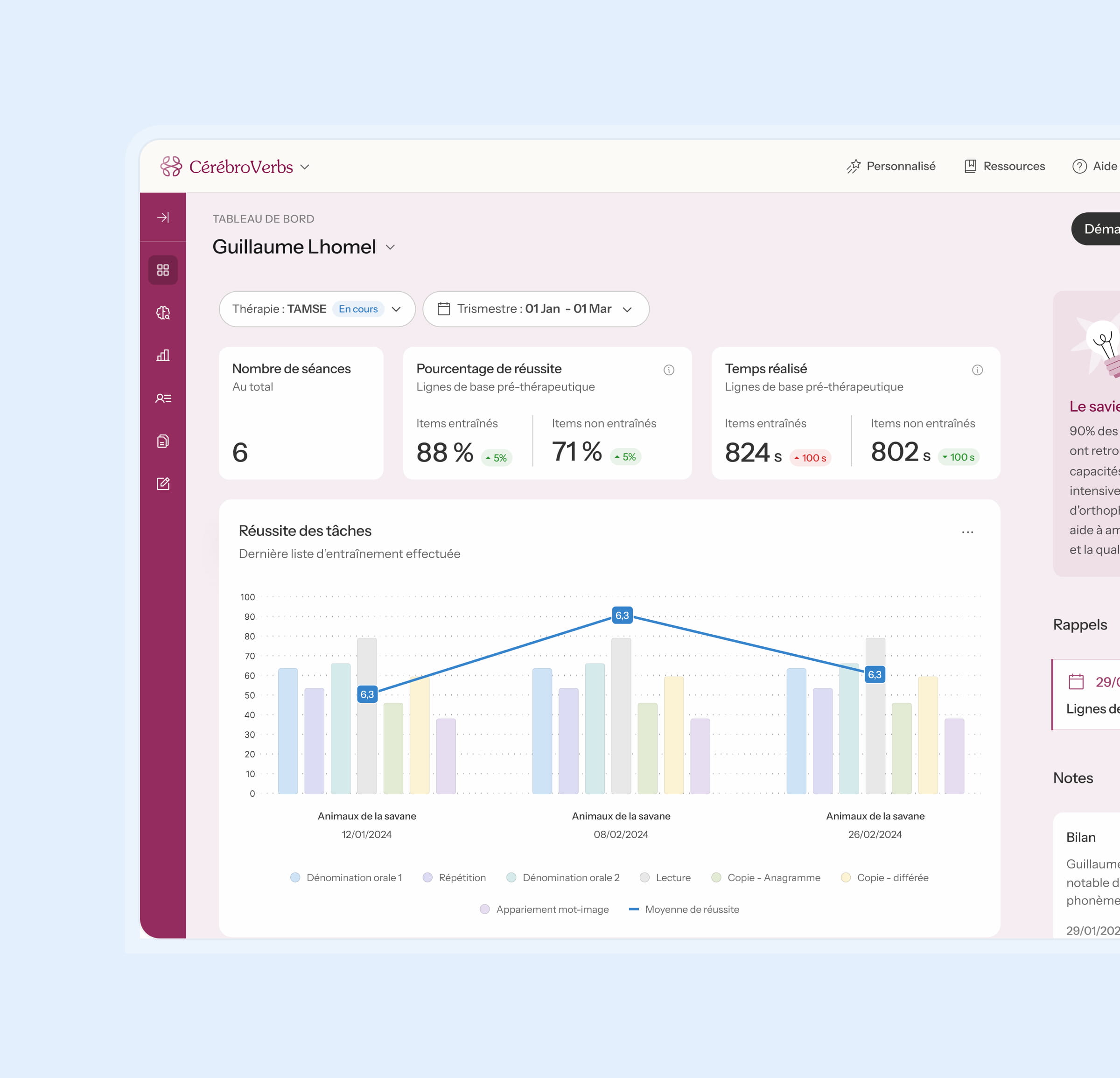Image resolution: width=1120 pixels, height=1078 pixels.
Task: Click the TABLEAU DE BORD breadcrumb text
Action: (263, 219)
